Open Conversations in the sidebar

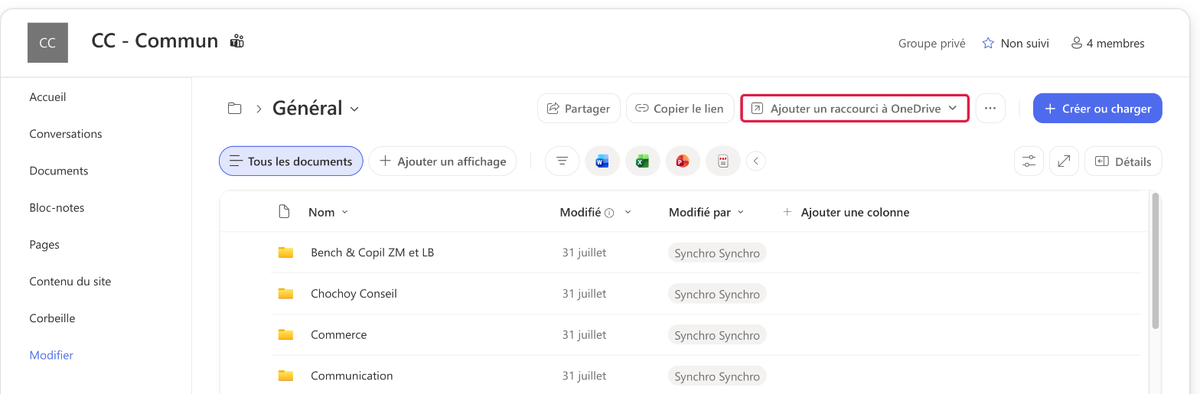pyautogui.click(x=66, y=134)
